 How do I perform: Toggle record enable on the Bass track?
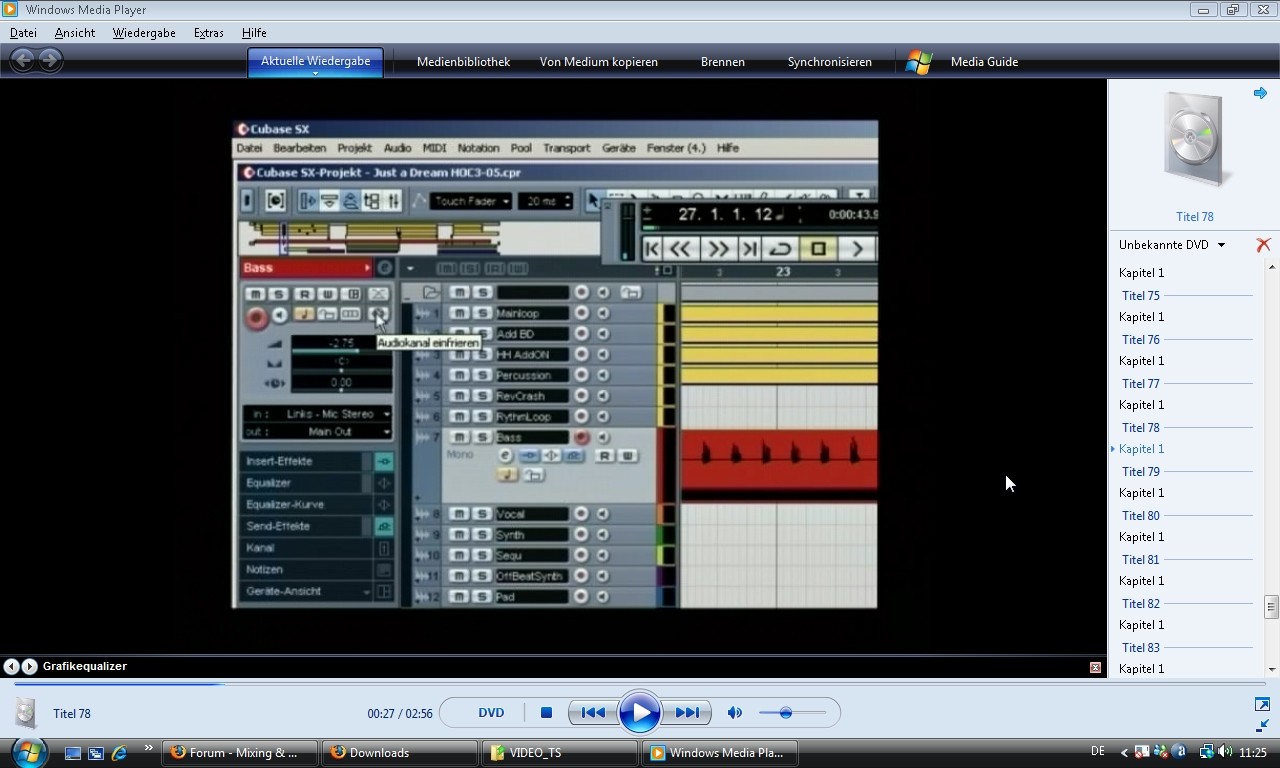click(x=581, y=438)
